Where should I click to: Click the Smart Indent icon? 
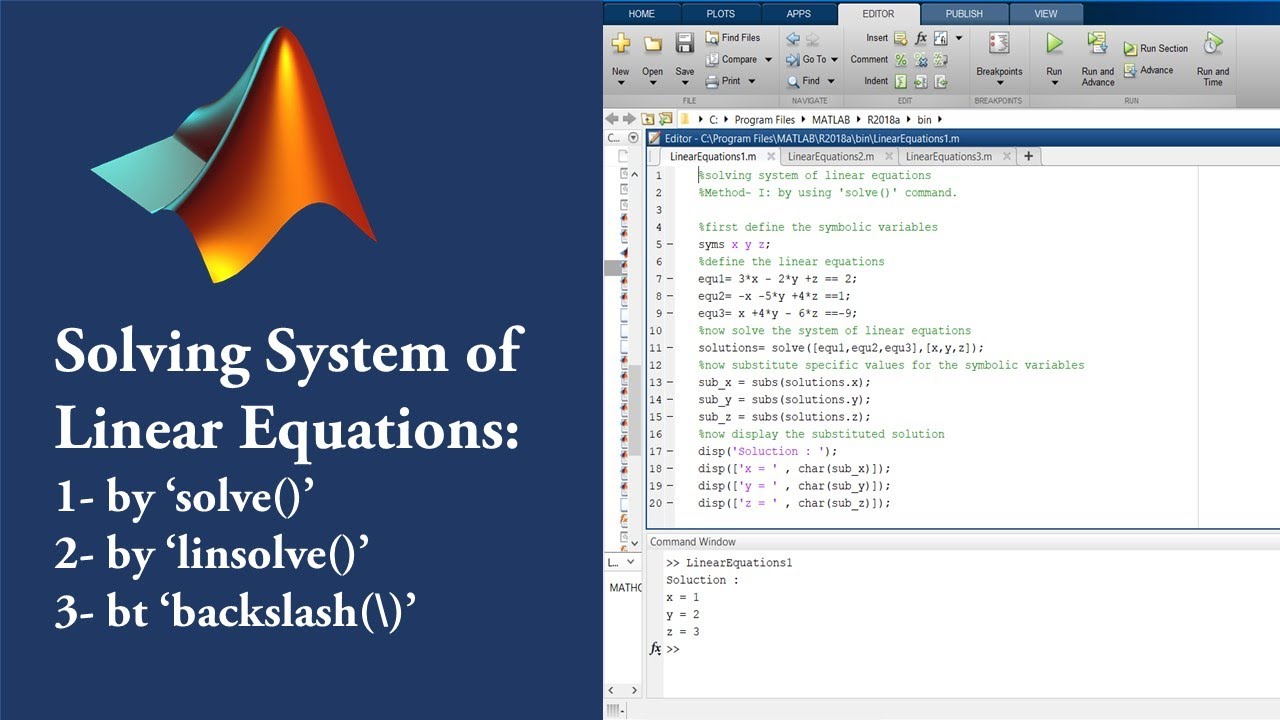click(x=900, y=82)
